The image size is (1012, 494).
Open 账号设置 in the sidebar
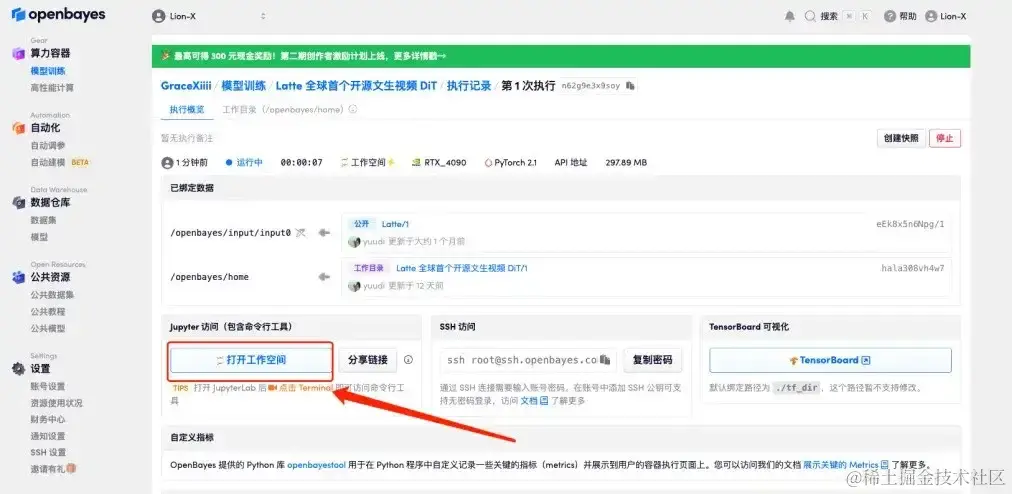click(x=48, y=386)
